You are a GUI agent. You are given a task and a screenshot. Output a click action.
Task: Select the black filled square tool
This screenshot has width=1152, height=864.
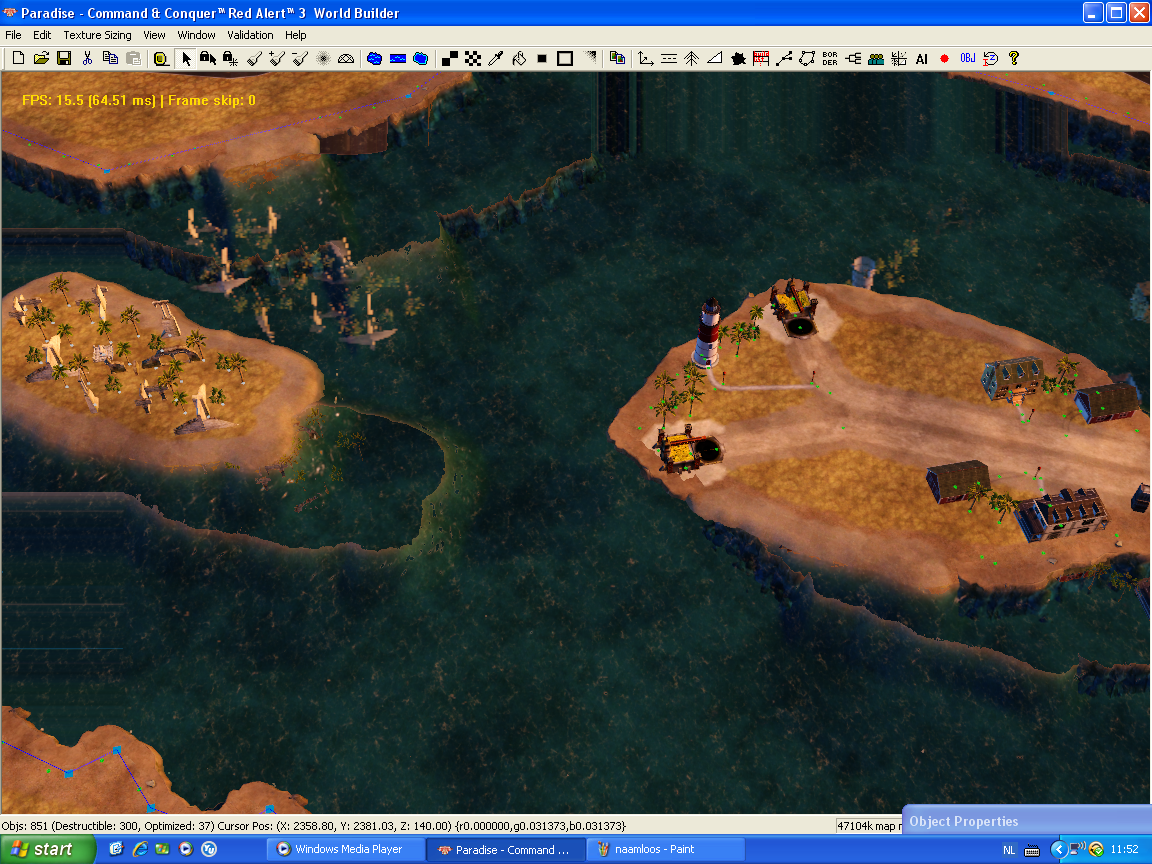coord(541,58)
